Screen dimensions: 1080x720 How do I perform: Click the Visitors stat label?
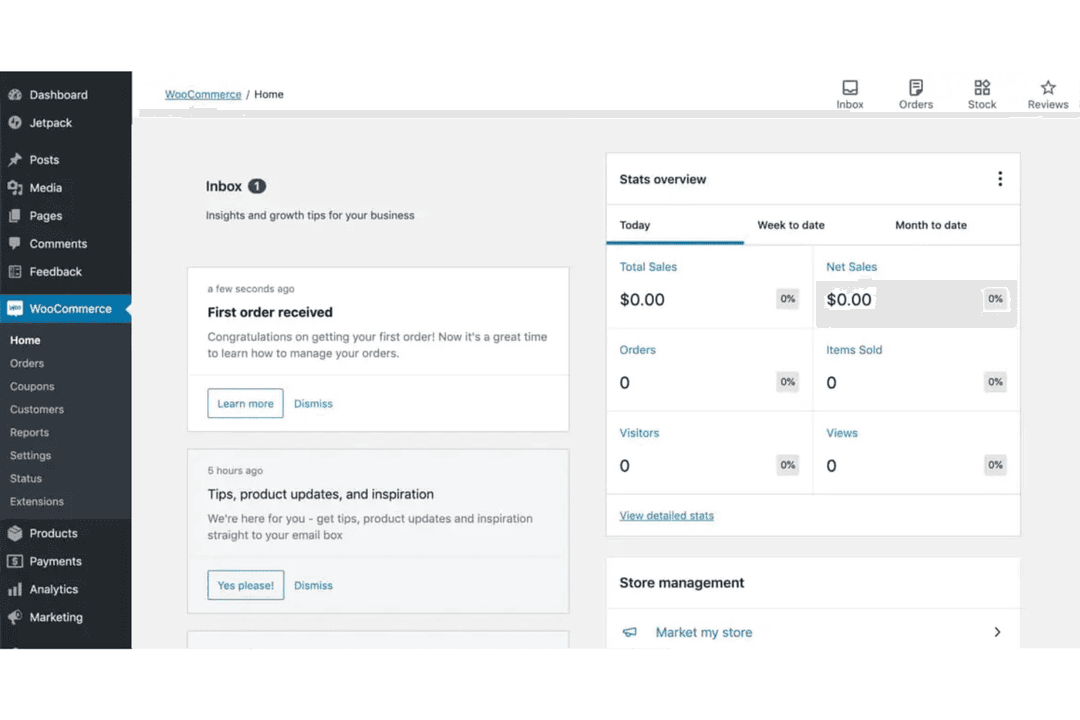click(639, 433)
